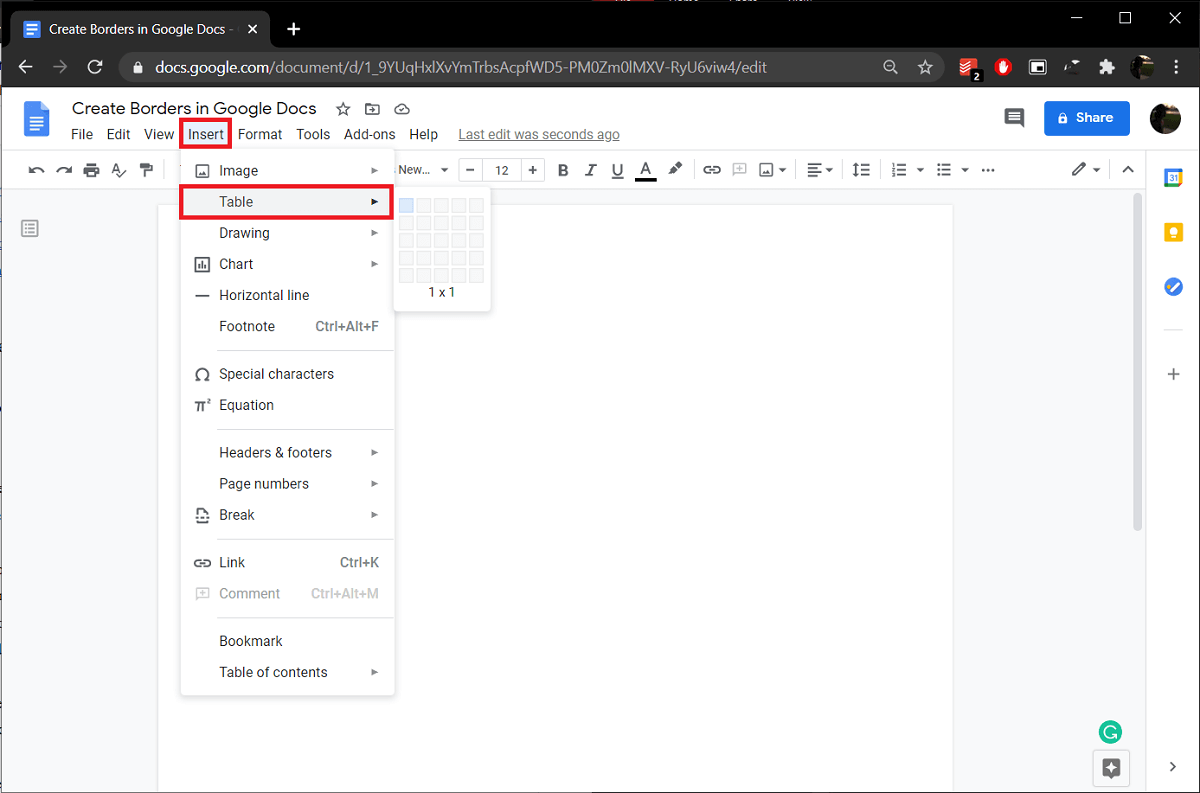Select Horizontal line from the Insert menu

(x=263, y=295)
